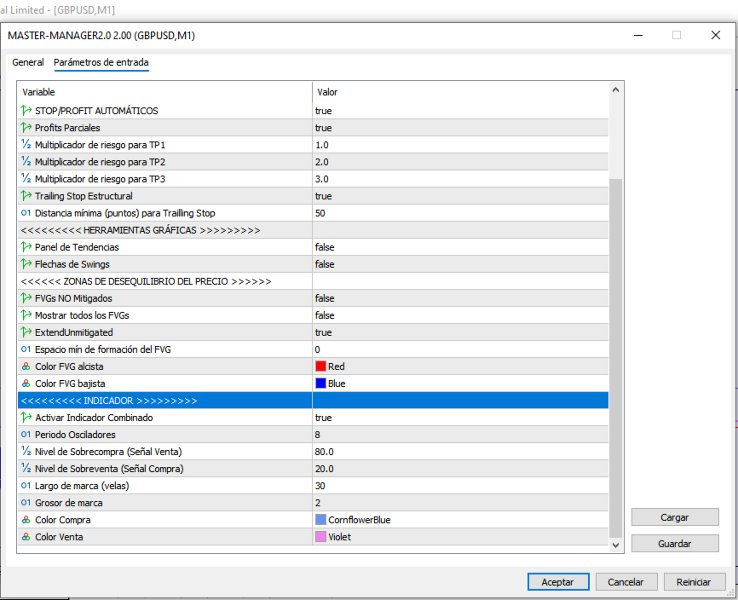This screenshot has height=600, width=738.
Task: Click the icon beside FVGs NO Mitigados
Action: click(x=26, y=298)
